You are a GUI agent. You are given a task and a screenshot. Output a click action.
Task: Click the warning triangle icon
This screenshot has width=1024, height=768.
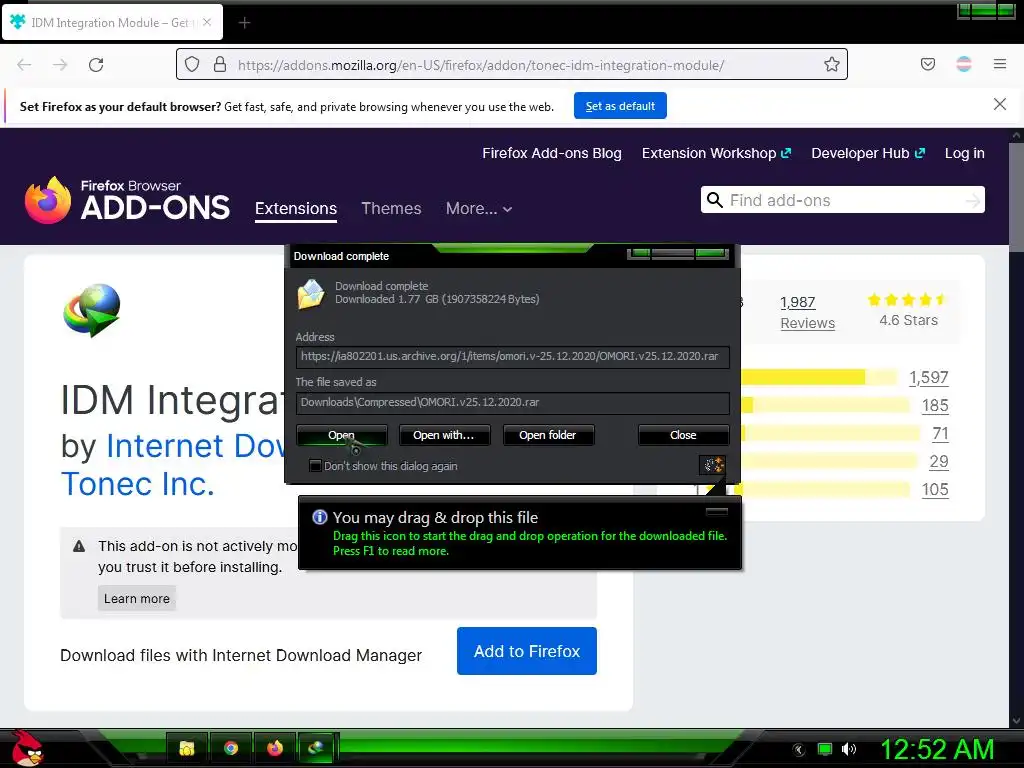point(79,546)
